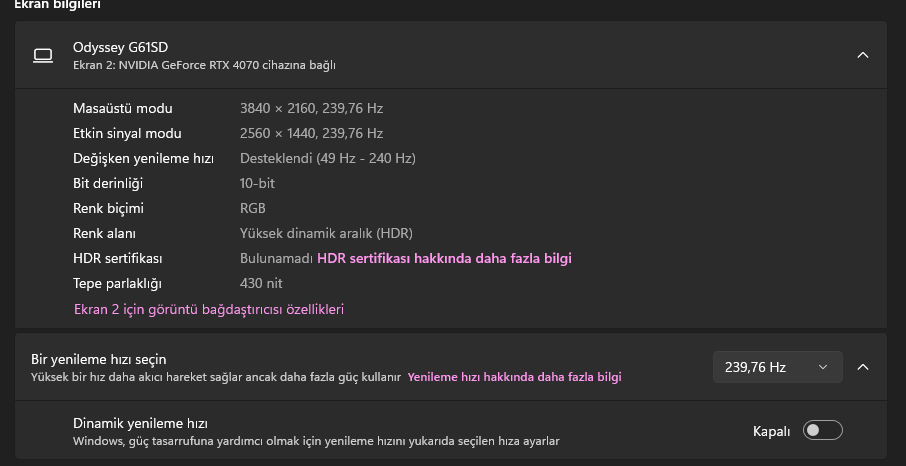Viewport: 906px width, 466px height.
Task: Click the 'Dinamik yenileme hızı' label
Action: coord(140,423)
